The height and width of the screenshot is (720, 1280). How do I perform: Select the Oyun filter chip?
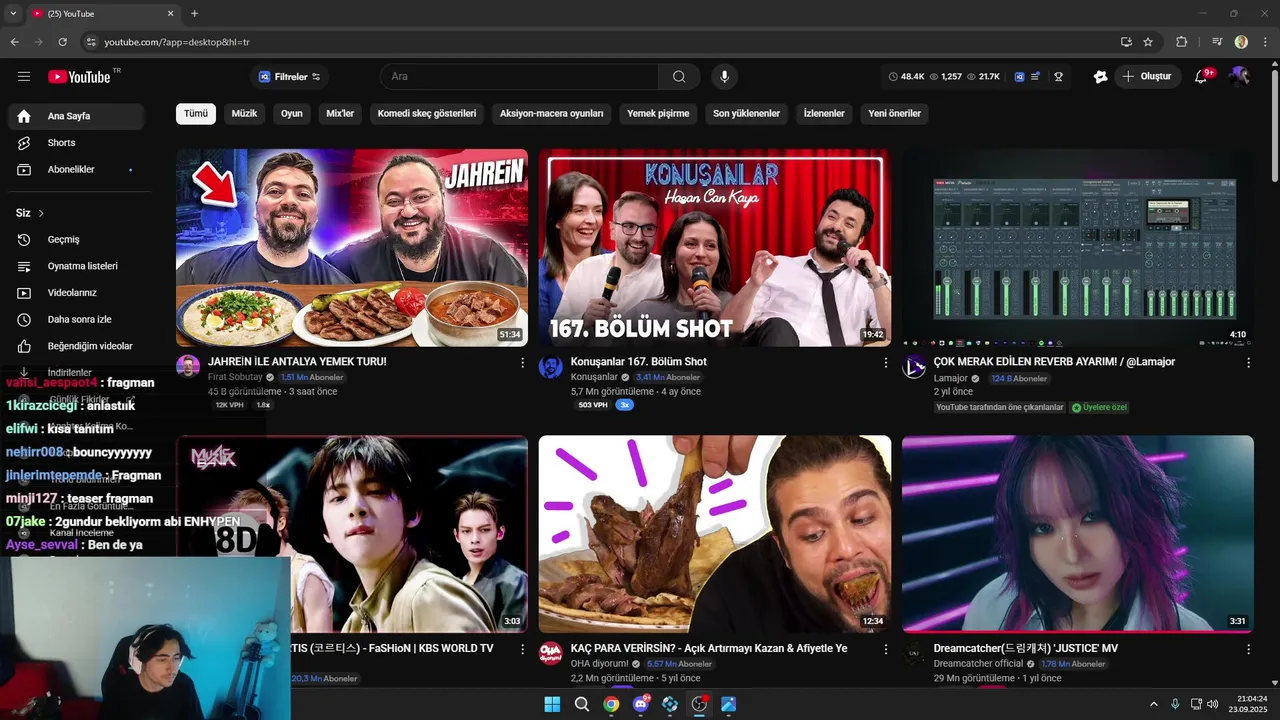(292, 114)
